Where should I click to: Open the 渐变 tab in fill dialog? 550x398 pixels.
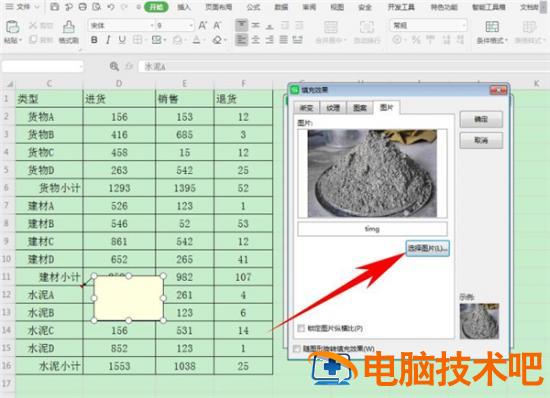(306, 108)
